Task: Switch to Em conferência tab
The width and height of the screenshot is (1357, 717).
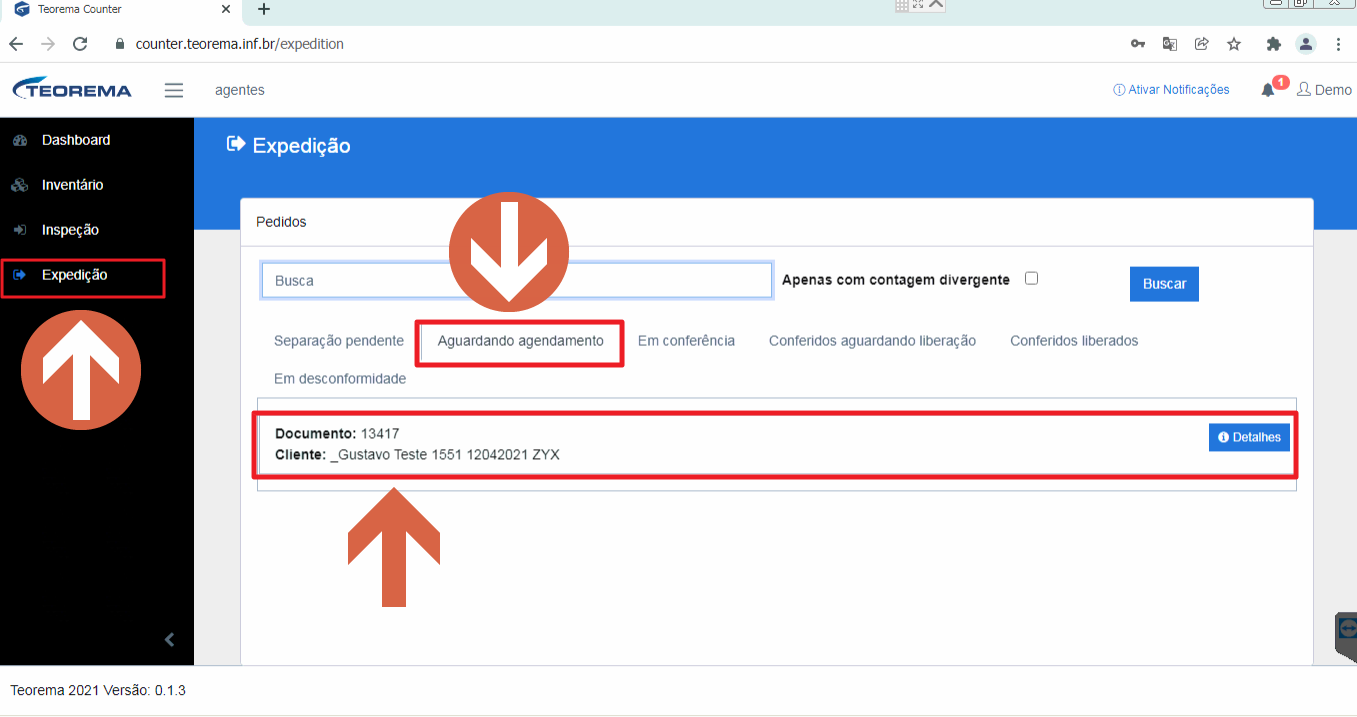Action: tap(686, 341)
